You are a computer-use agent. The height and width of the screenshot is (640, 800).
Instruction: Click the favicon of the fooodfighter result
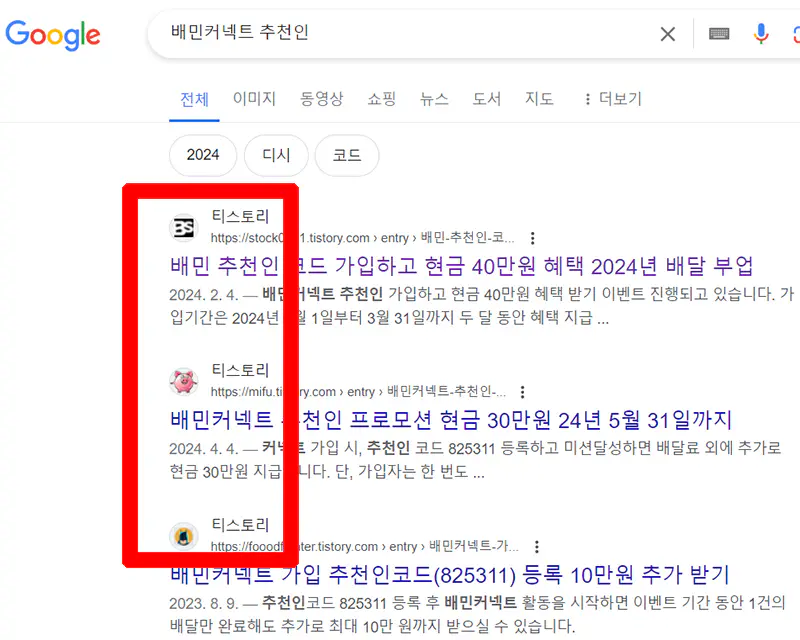coord(184,536)
